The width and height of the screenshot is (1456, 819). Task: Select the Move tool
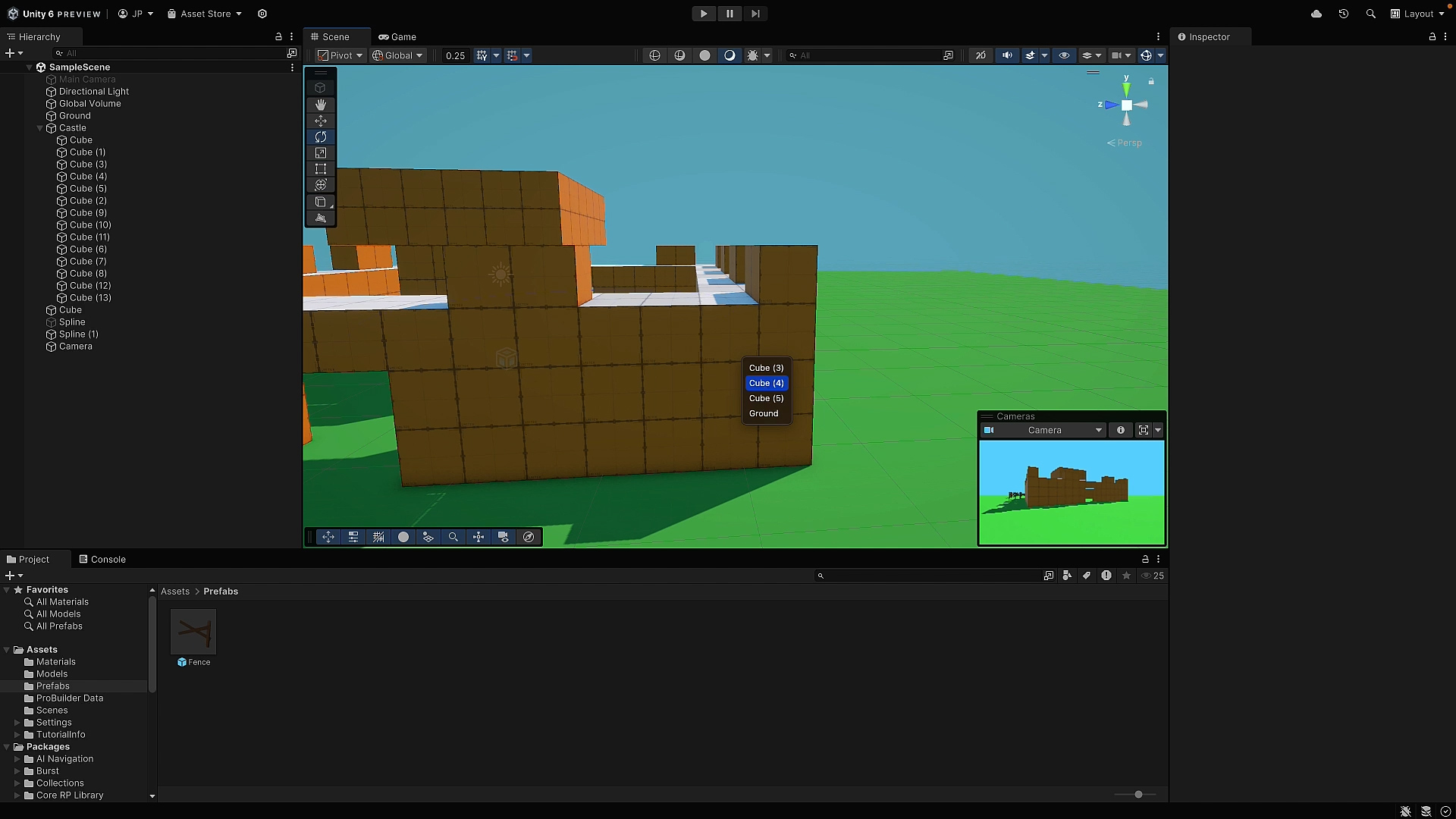[320, 121]
